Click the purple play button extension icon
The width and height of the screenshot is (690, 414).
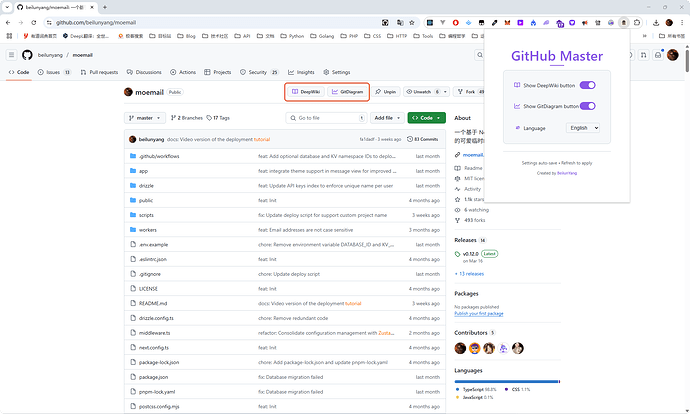pyautogui.click(x=520, y=22)
